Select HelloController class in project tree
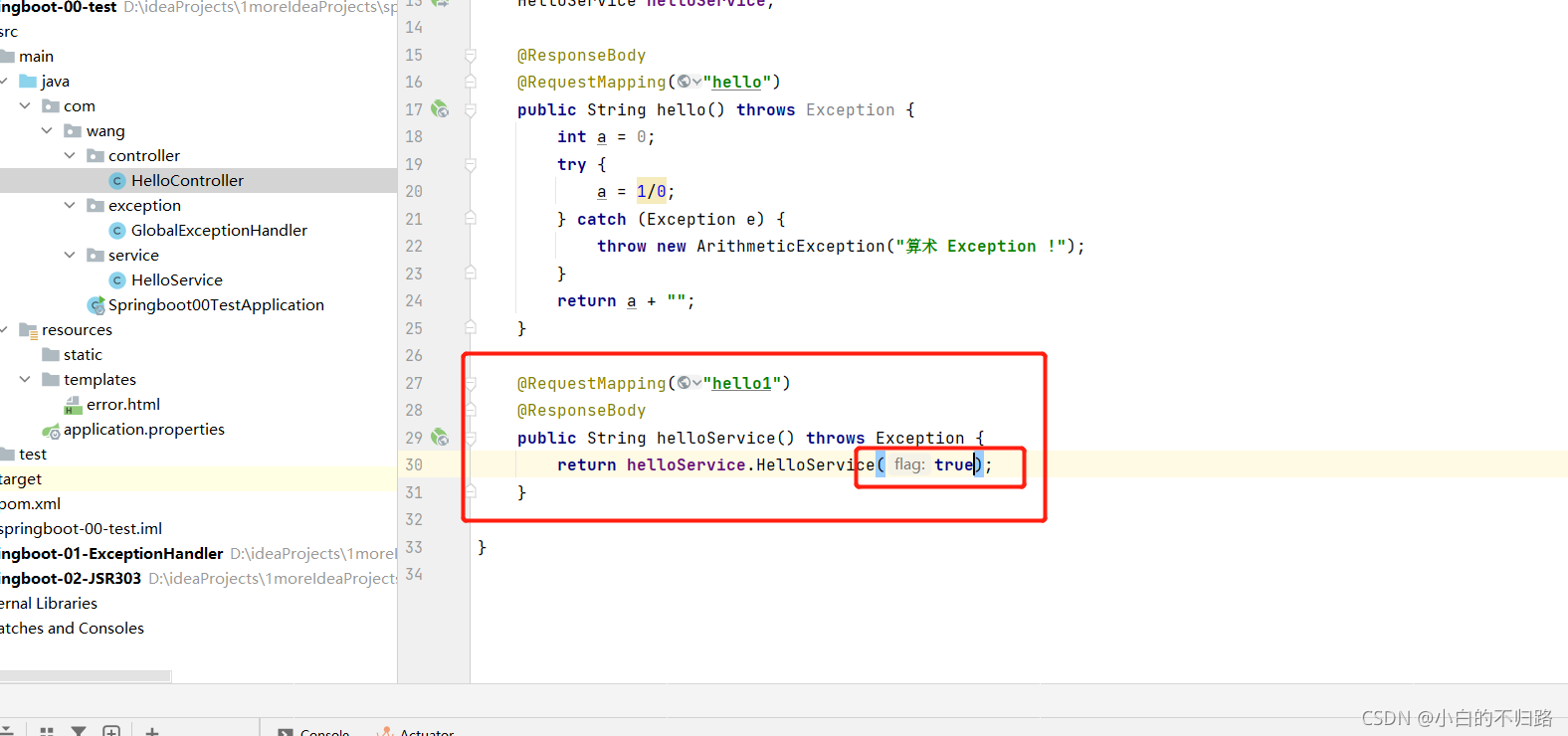Screen dimensions: 1568x736 point(187,180)
